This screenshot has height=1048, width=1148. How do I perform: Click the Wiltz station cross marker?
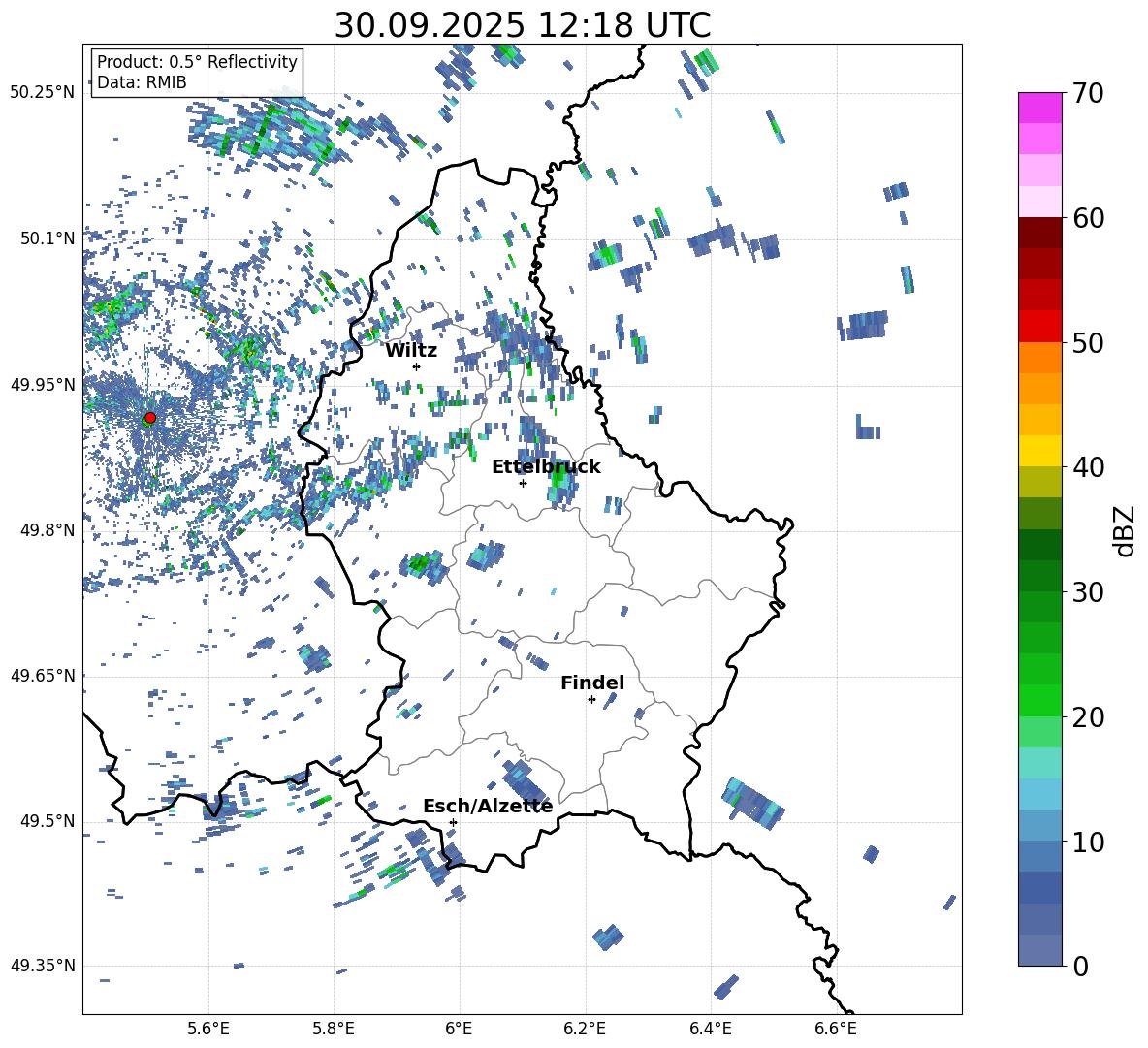417,366
